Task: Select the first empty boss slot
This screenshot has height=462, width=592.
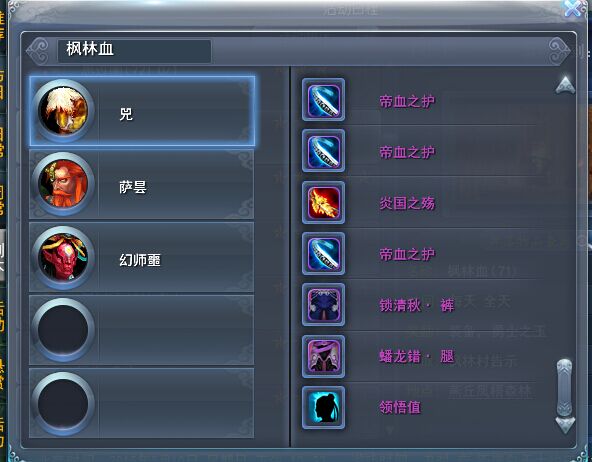Action: [141, 330]
